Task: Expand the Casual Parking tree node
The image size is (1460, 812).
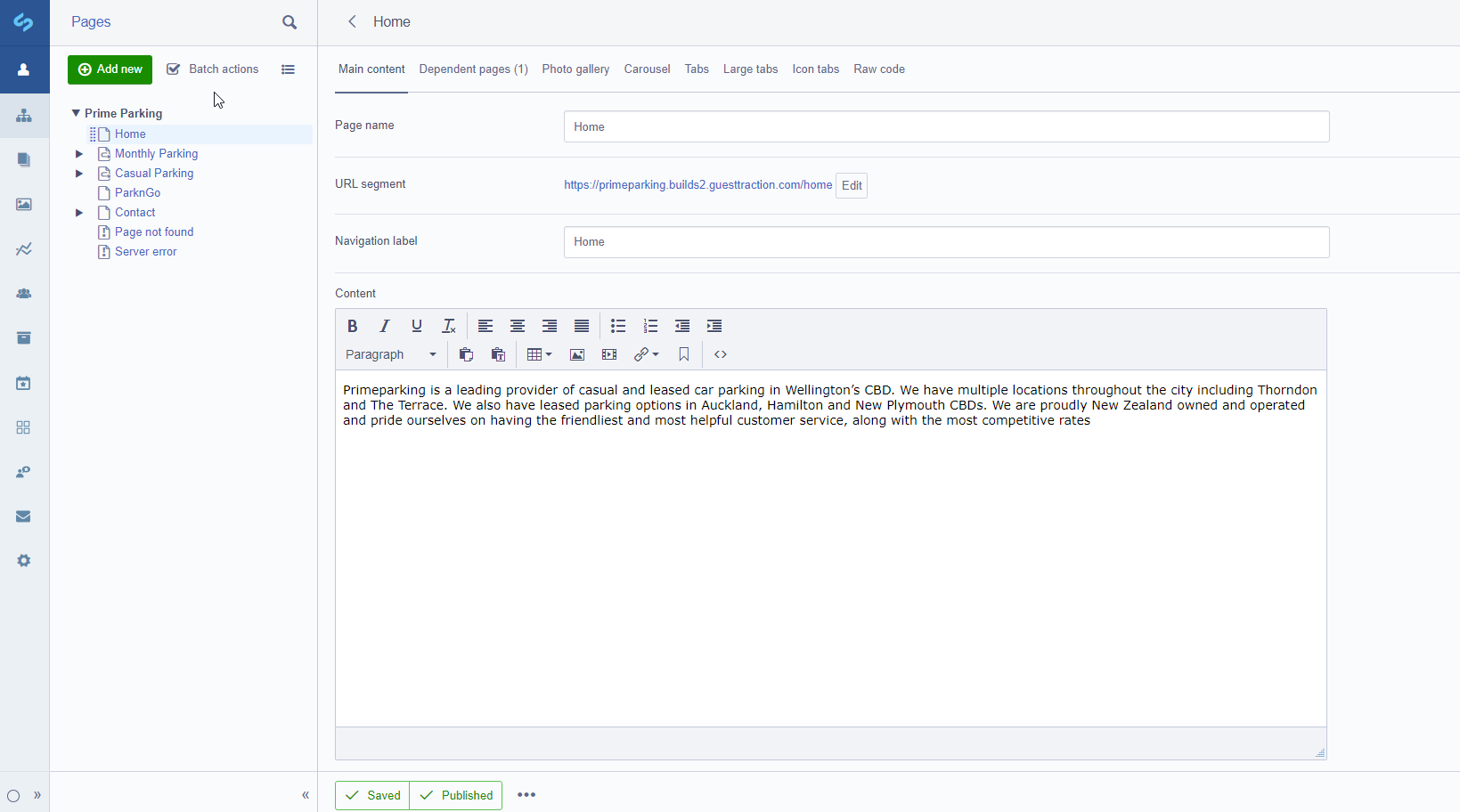Action: click(x=79, y=174)
